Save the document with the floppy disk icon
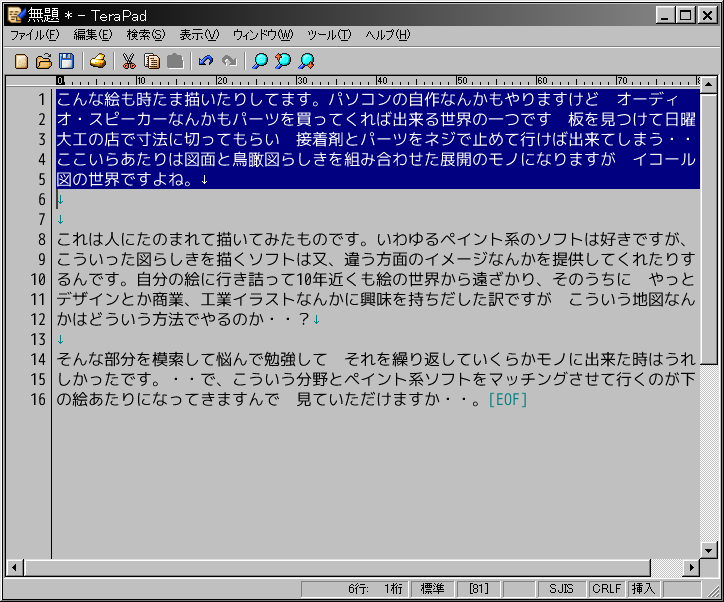The width and height of the screenshot is (724, 602). (x=66, y=61)
